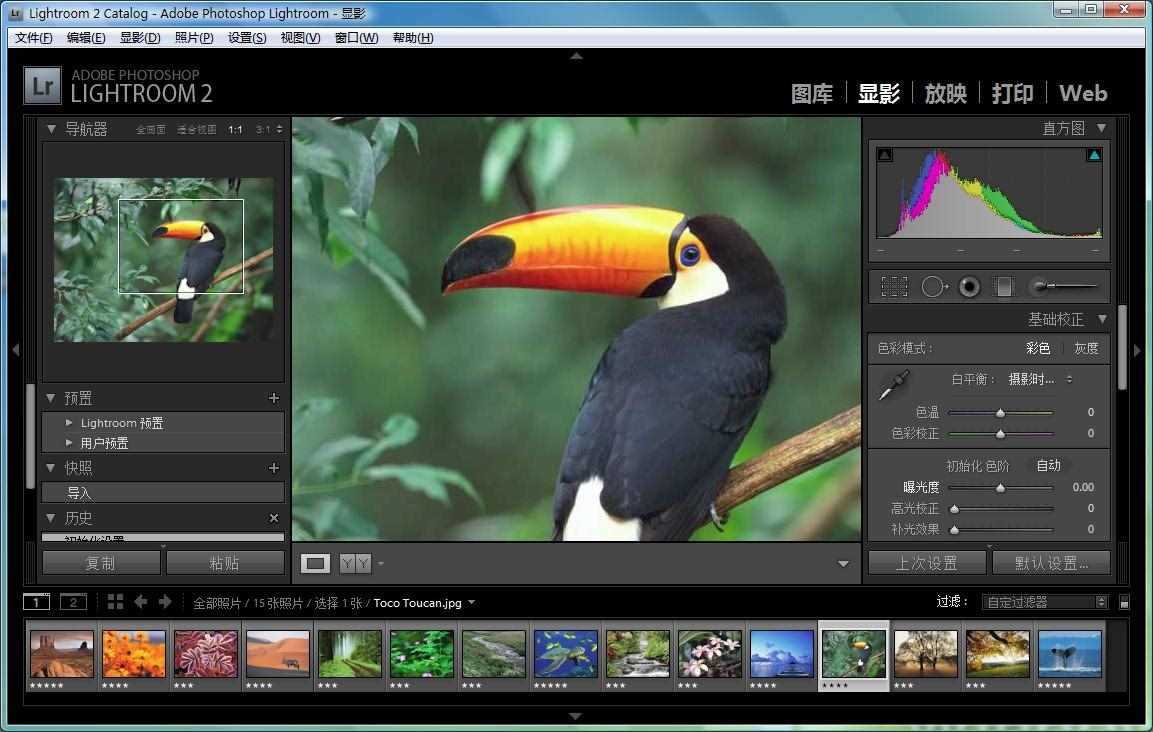Click the Before/After view icon in toolbar
This screenshot has width=1153, height=732.
coord(355,563)
